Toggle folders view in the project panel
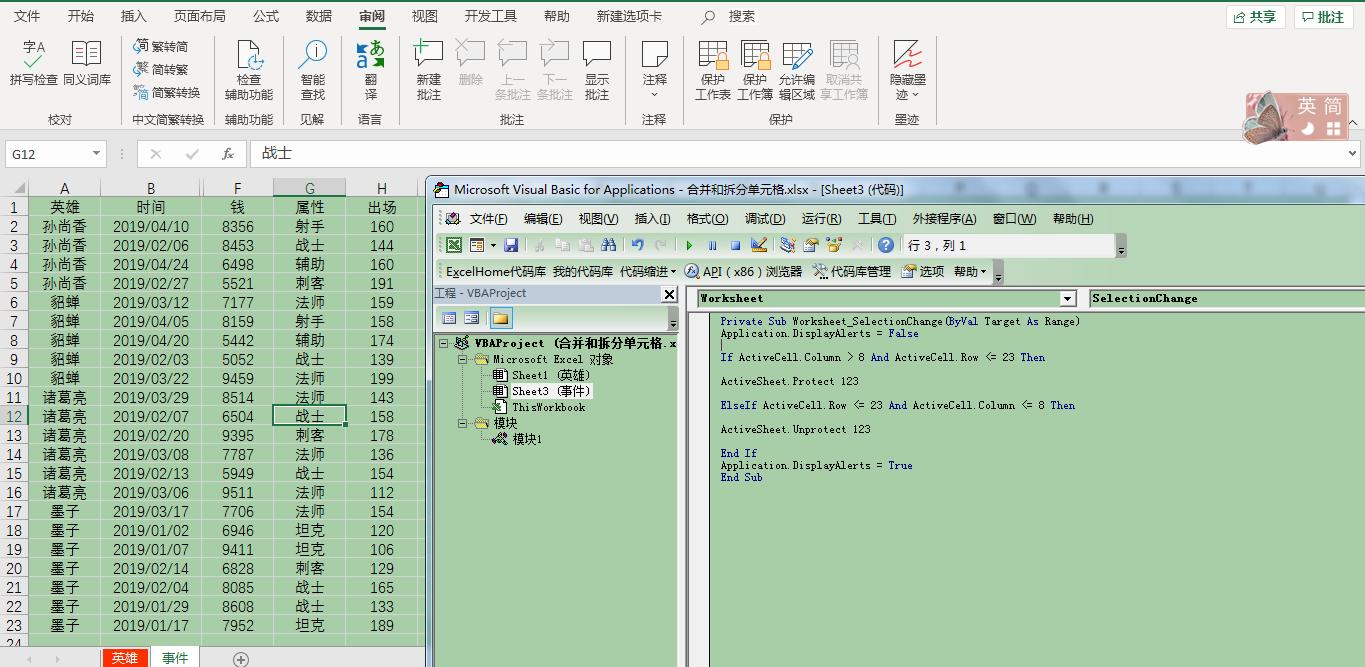This screenshot has width=1365, height=667. 500,319
